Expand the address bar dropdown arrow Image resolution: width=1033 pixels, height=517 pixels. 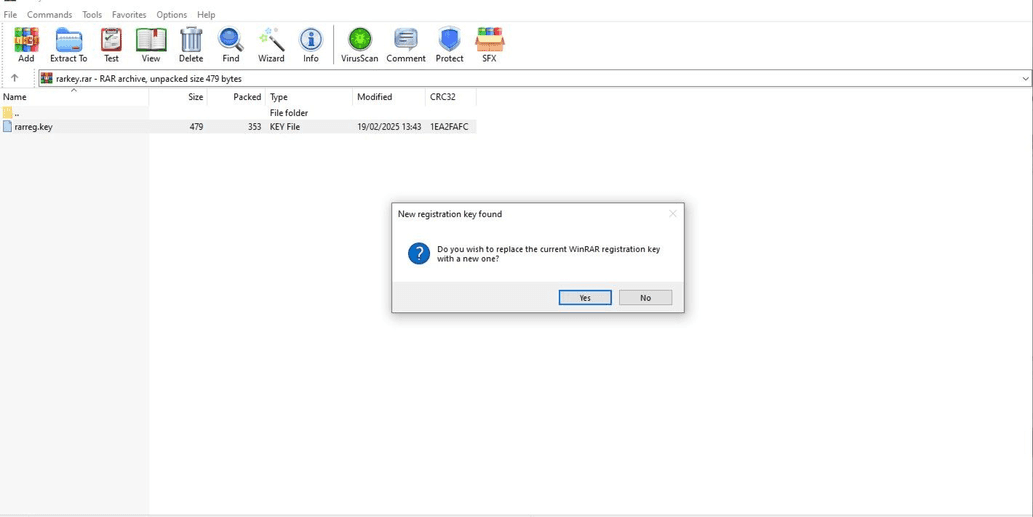point(1026,78)
